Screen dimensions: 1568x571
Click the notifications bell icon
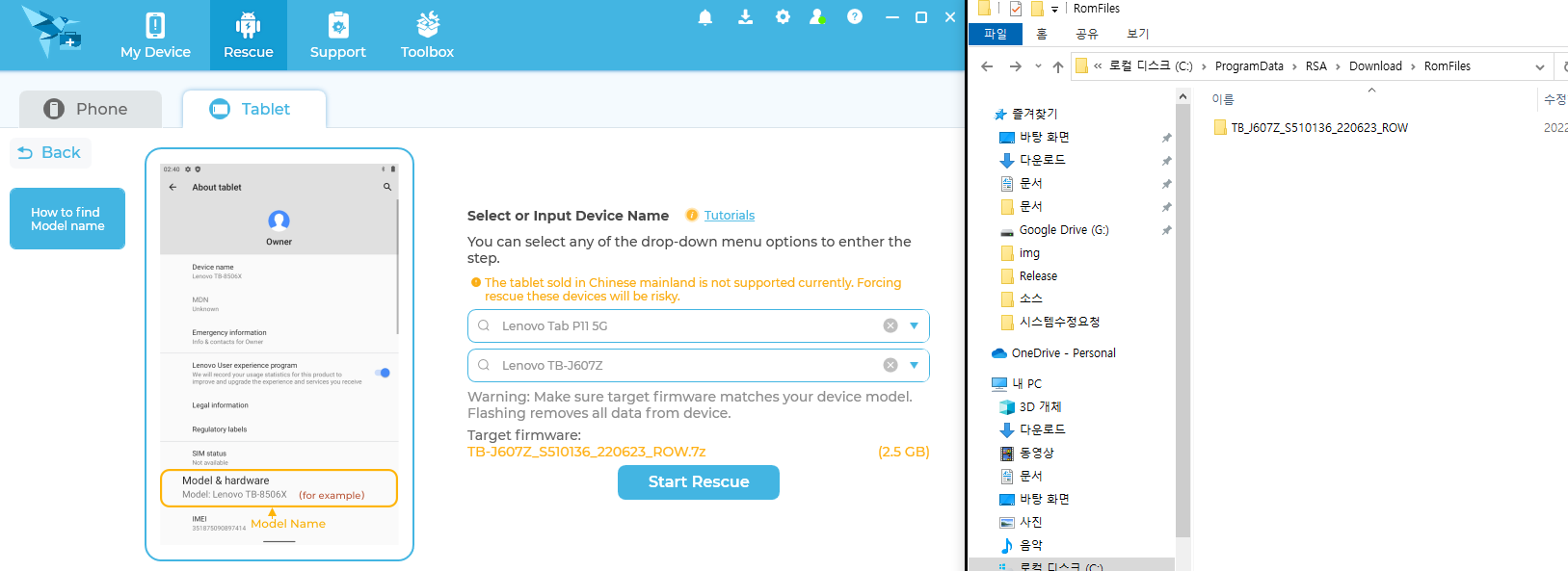point(705,17)
